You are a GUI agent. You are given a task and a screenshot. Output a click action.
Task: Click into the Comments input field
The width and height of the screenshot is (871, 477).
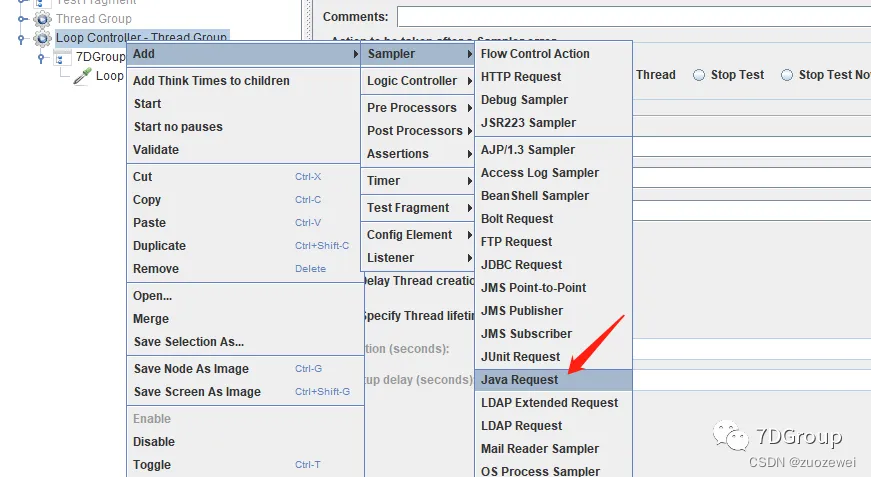click(634, 17)
